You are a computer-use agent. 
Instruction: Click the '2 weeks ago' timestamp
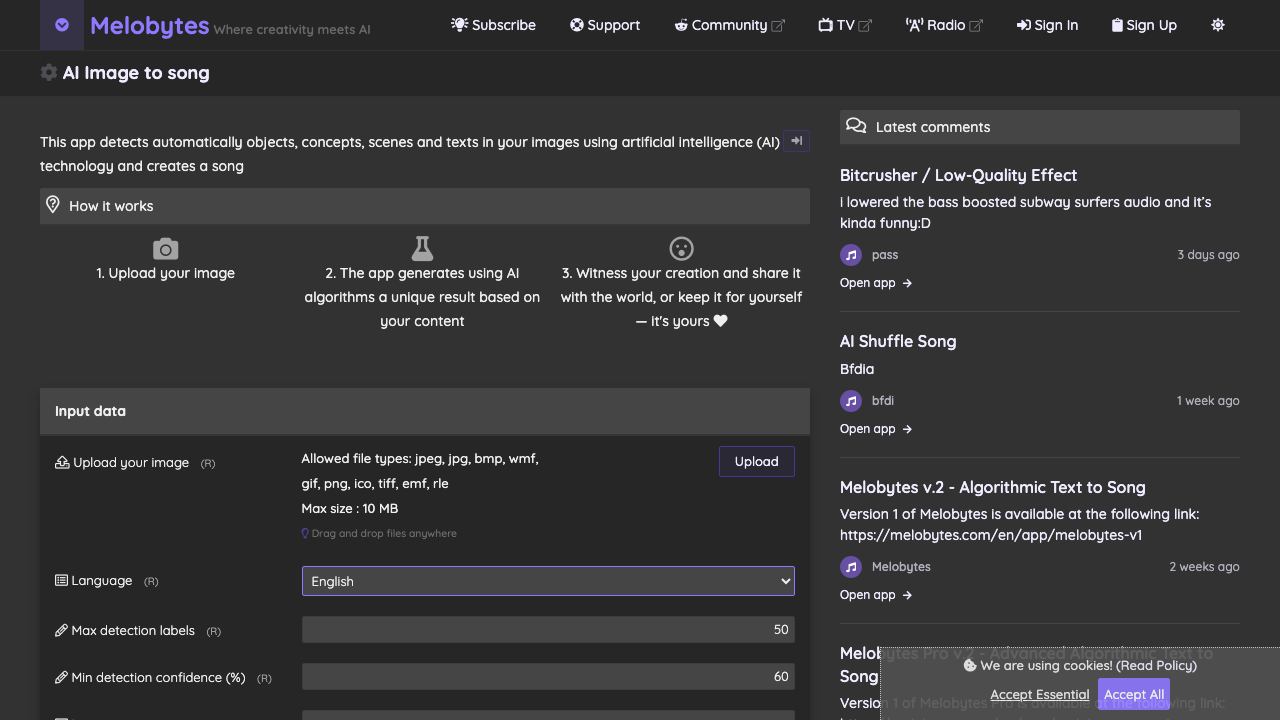click(1204, 567)
